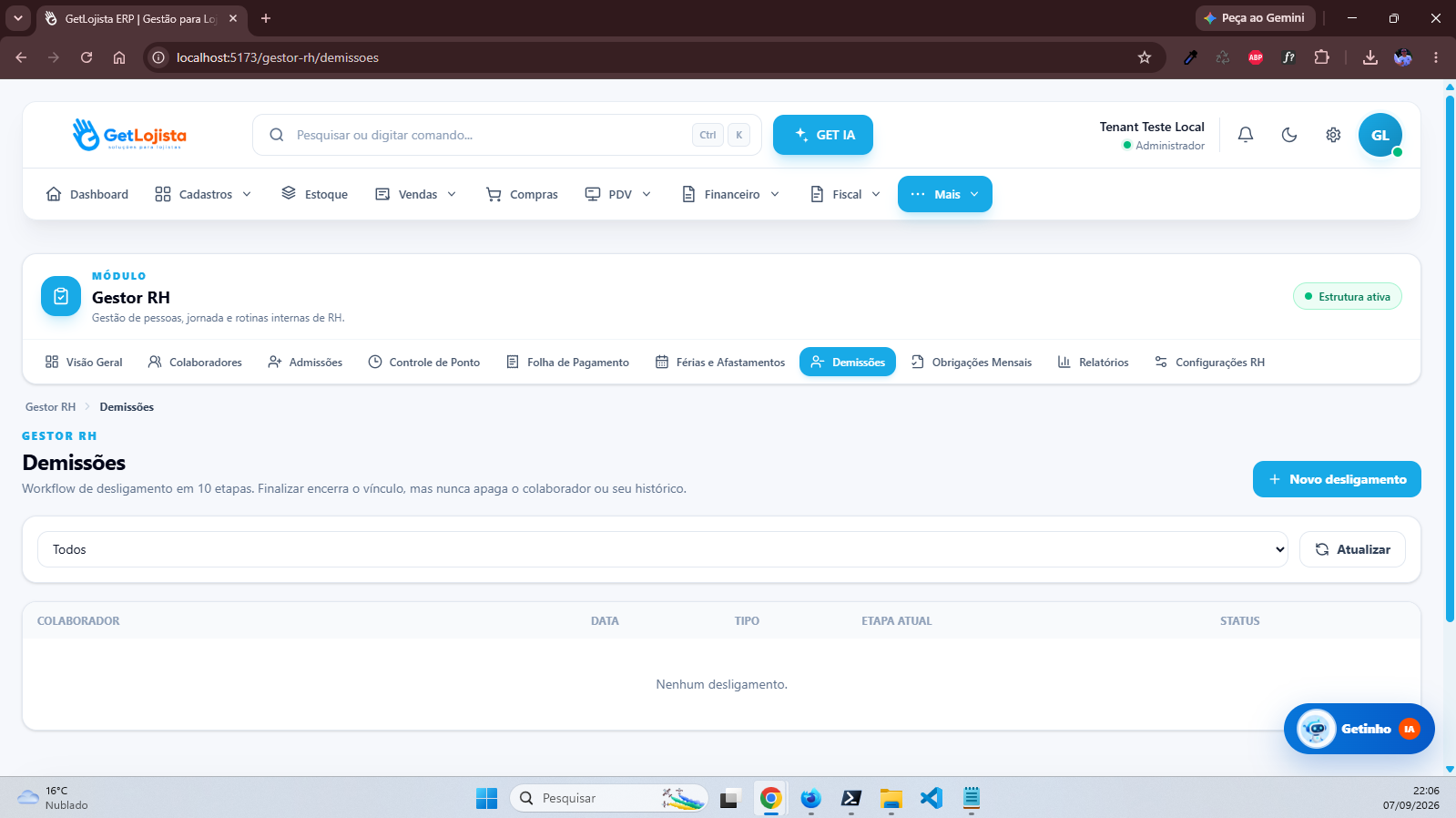Viewport: 1456px width, 818px height.
Task: Click the GetLojista logo
Action: 129,135
